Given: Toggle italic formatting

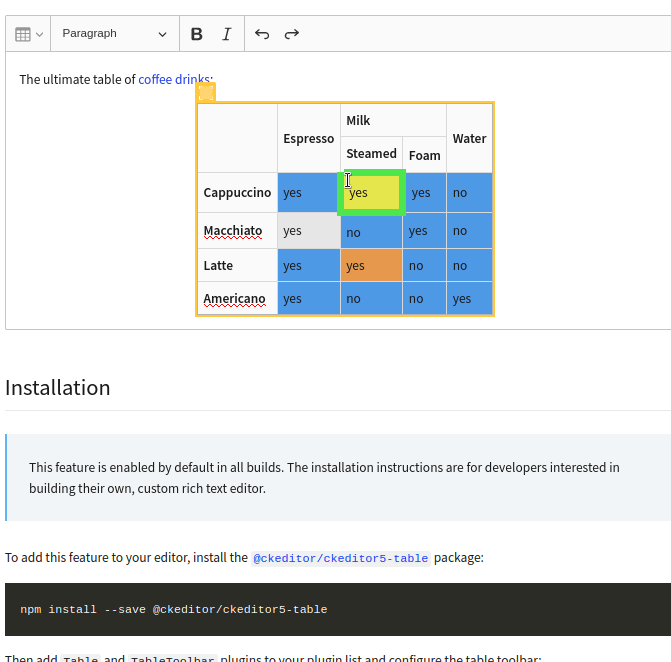Looking at the screenshot, I should coord(226,34).
